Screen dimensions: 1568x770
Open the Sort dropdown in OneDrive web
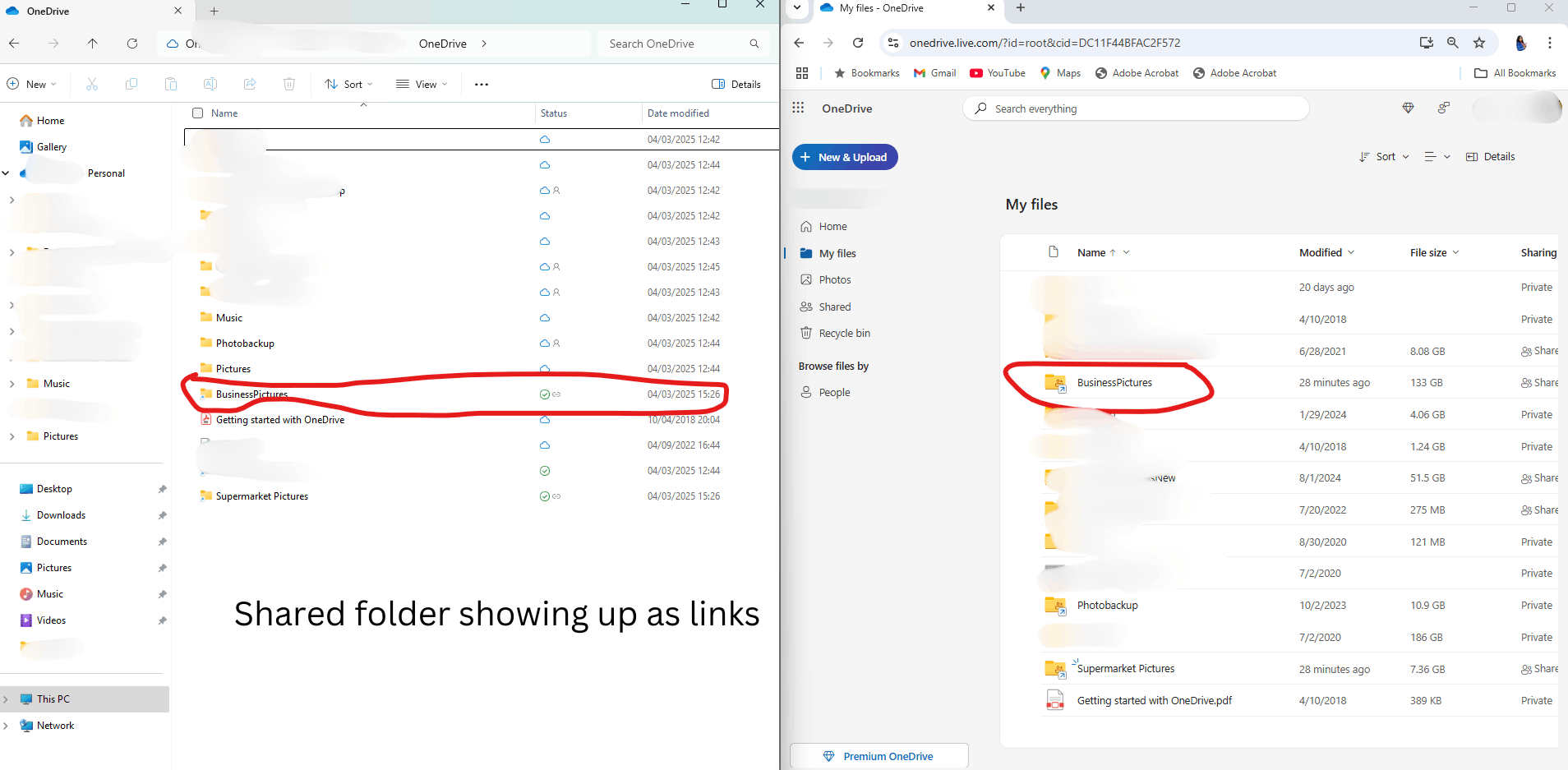pyautogui.click(x=1384, y=157)
